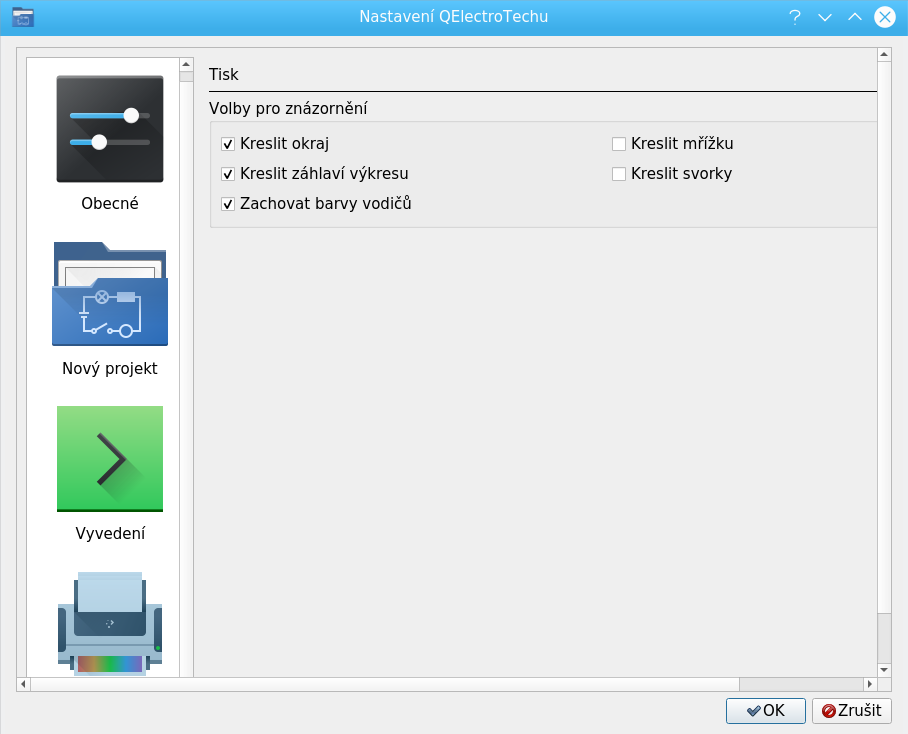Select the Obecné label in sidebar
Image resolution: width=908 pixels, height=734 pixels.
click(x=110, y=204)
